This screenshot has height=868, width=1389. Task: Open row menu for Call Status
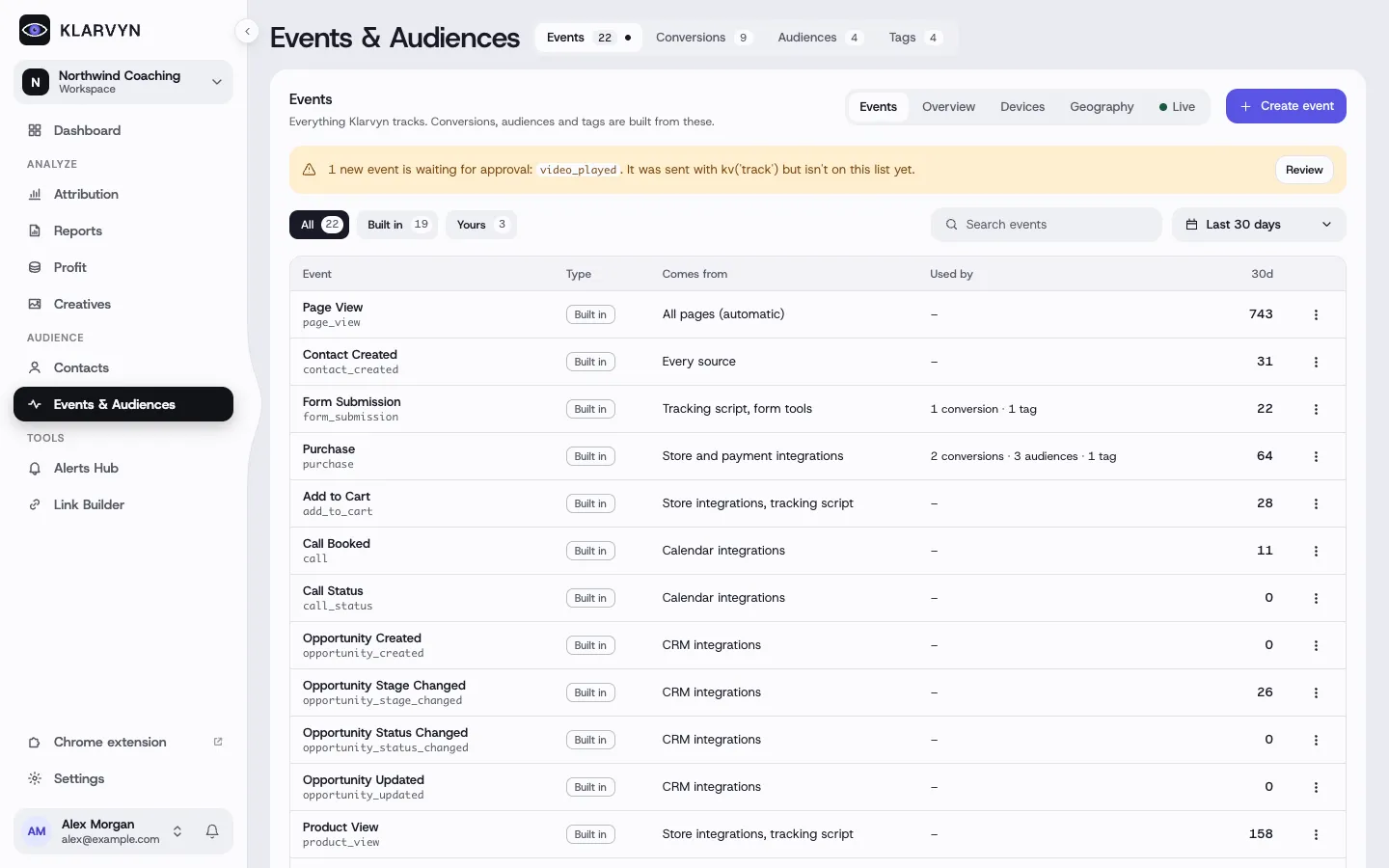[1316, 598]
